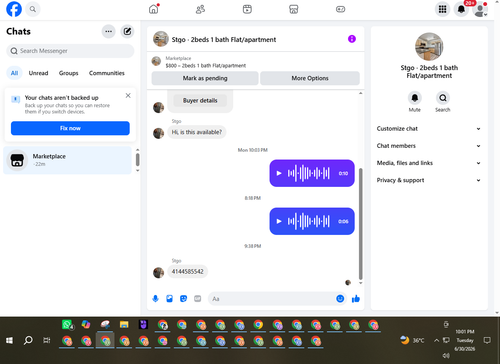Open the apps grid menu icon

pyautogui.click(x=442, y=9)
